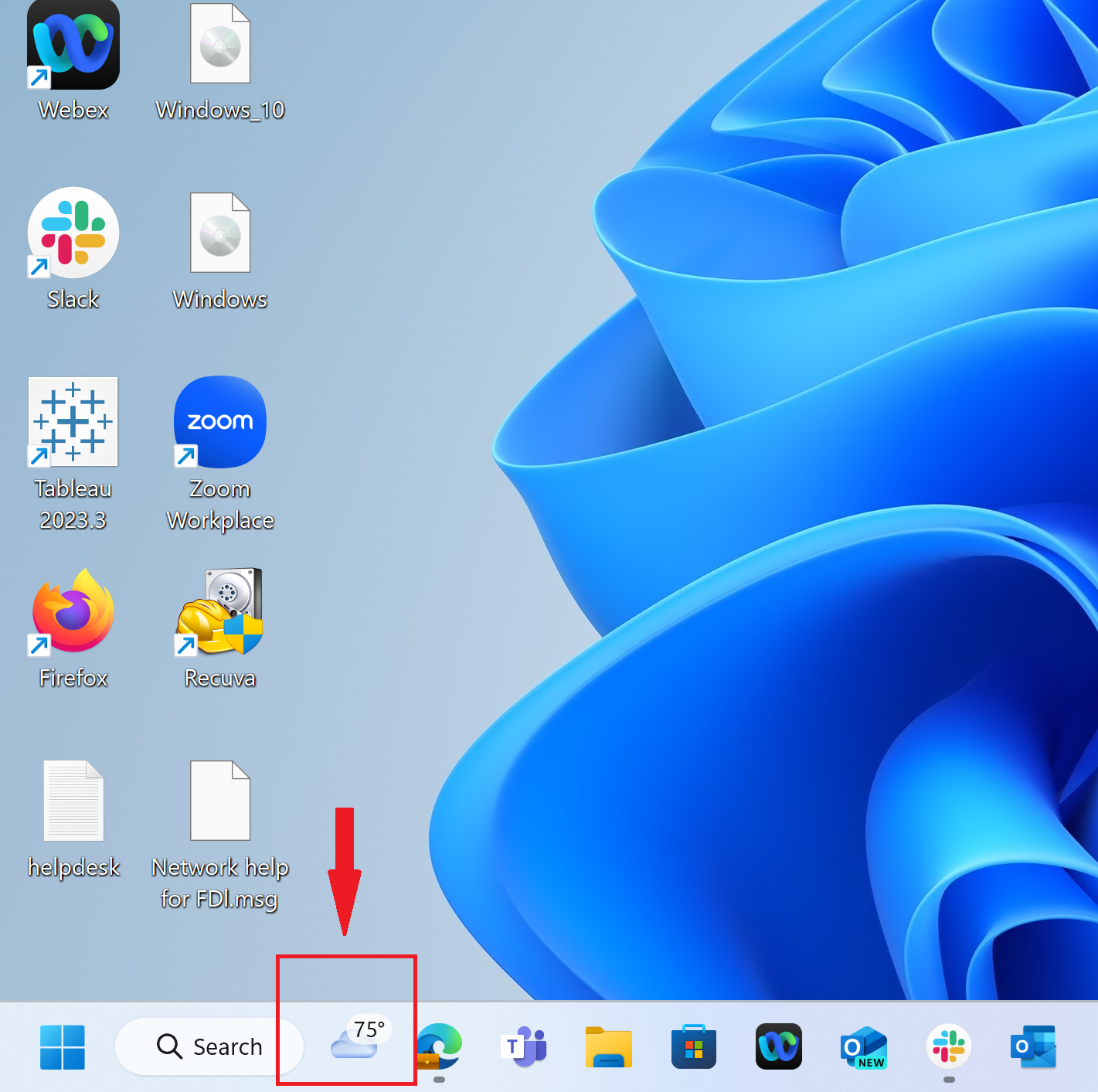Launch Microsoft Teams from taskbar
Screen dimensions: 1098x1092
click(525, 1047)
